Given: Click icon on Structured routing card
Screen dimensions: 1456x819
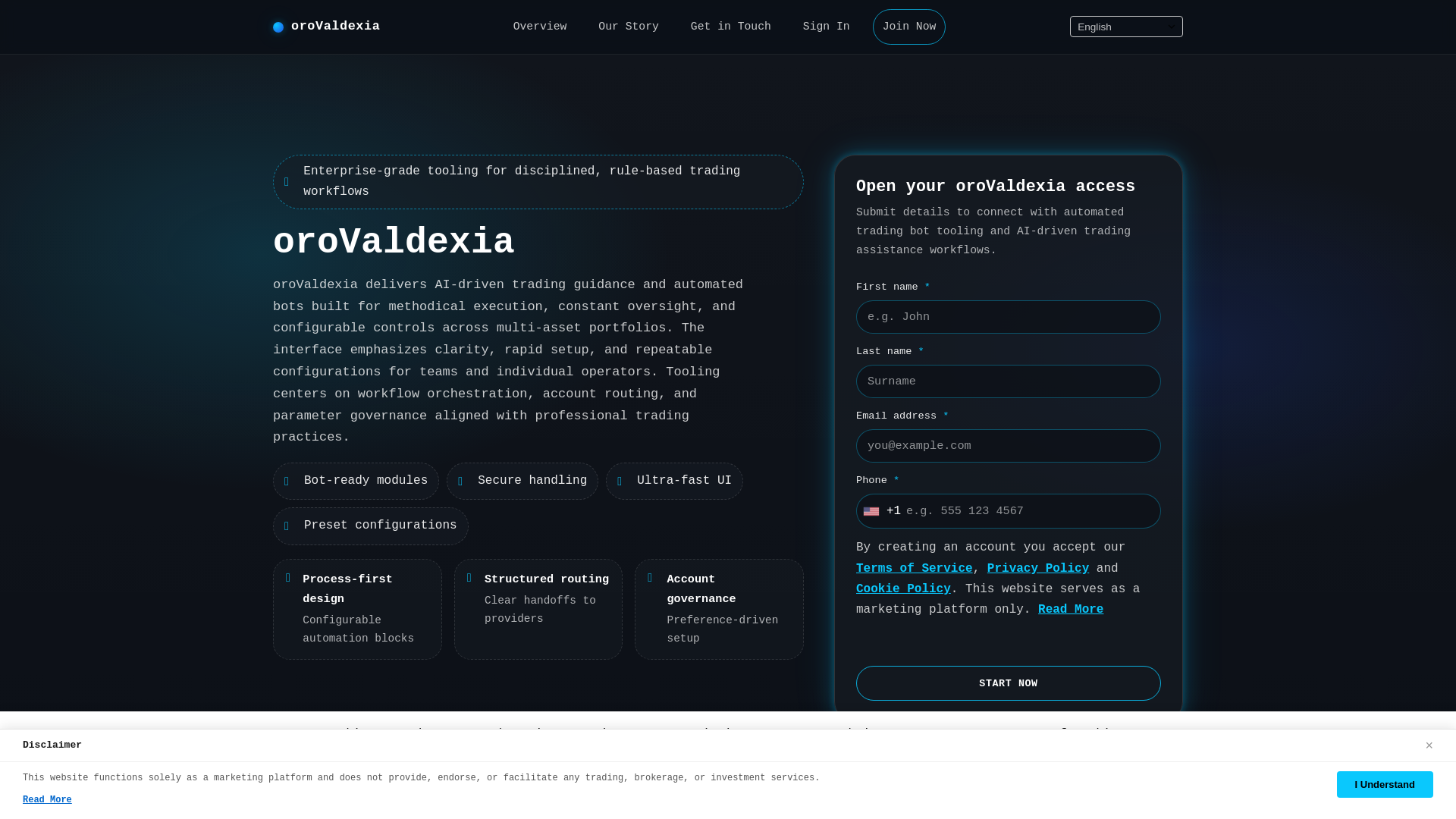Looking at the screenshot, I should pyautogui.click(x=469, y=578).
